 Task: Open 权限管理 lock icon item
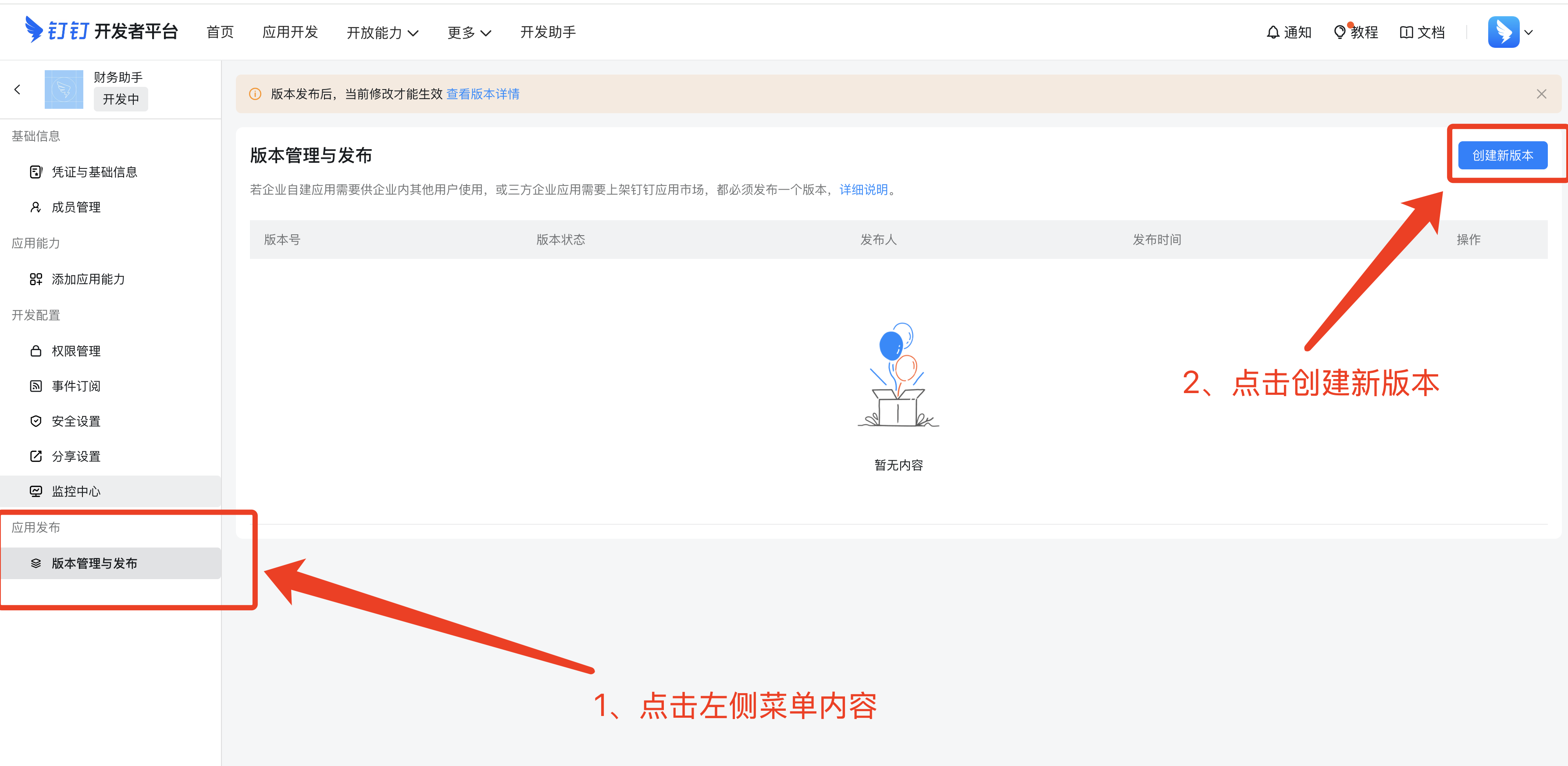(x=75, y=351)
